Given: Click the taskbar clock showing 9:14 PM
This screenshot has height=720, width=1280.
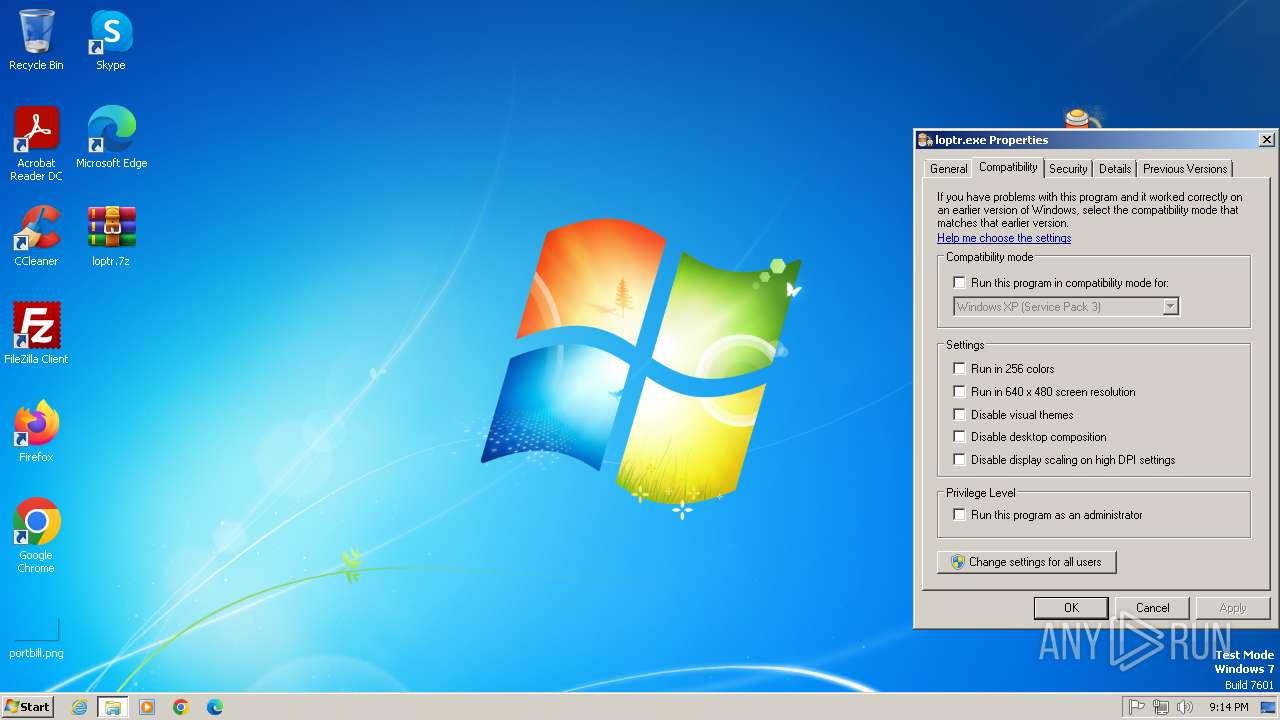Looking at the screenshot, I should [x=1228, y=707].
